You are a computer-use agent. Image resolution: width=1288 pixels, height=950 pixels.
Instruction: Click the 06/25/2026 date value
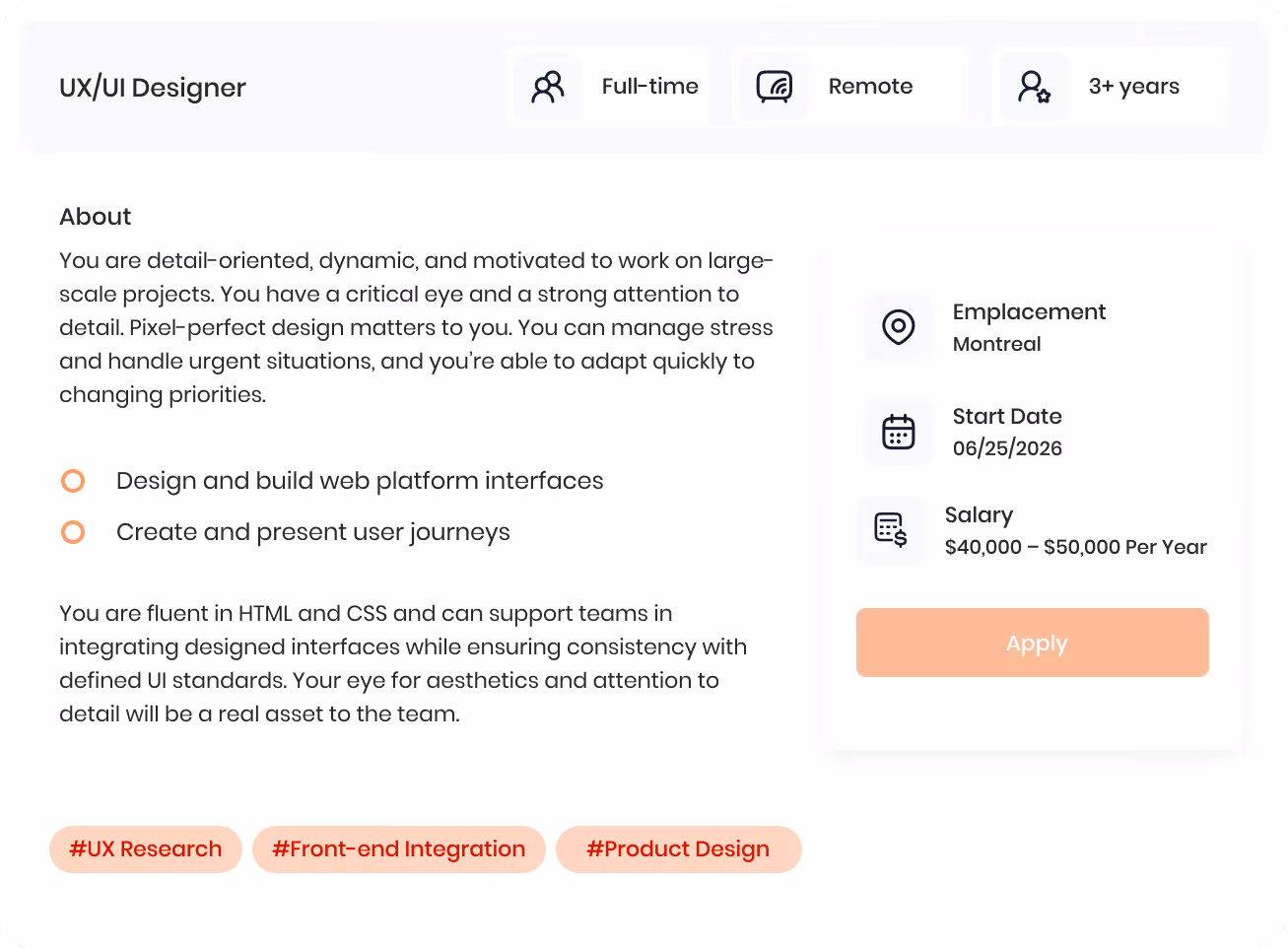click(x=1007, y=448)
